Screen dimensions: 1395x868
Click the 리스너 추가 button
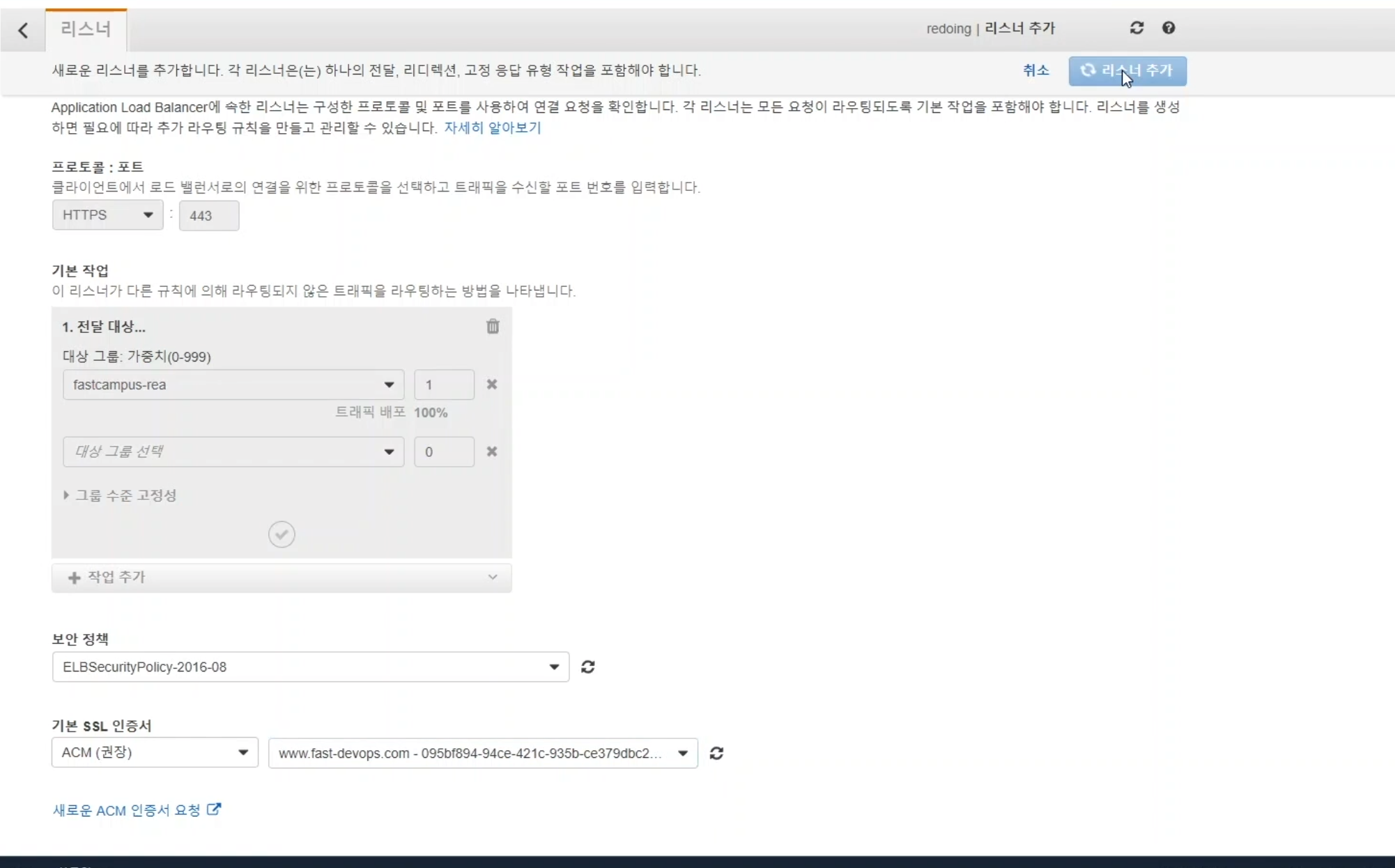[x=1127, y=71]
